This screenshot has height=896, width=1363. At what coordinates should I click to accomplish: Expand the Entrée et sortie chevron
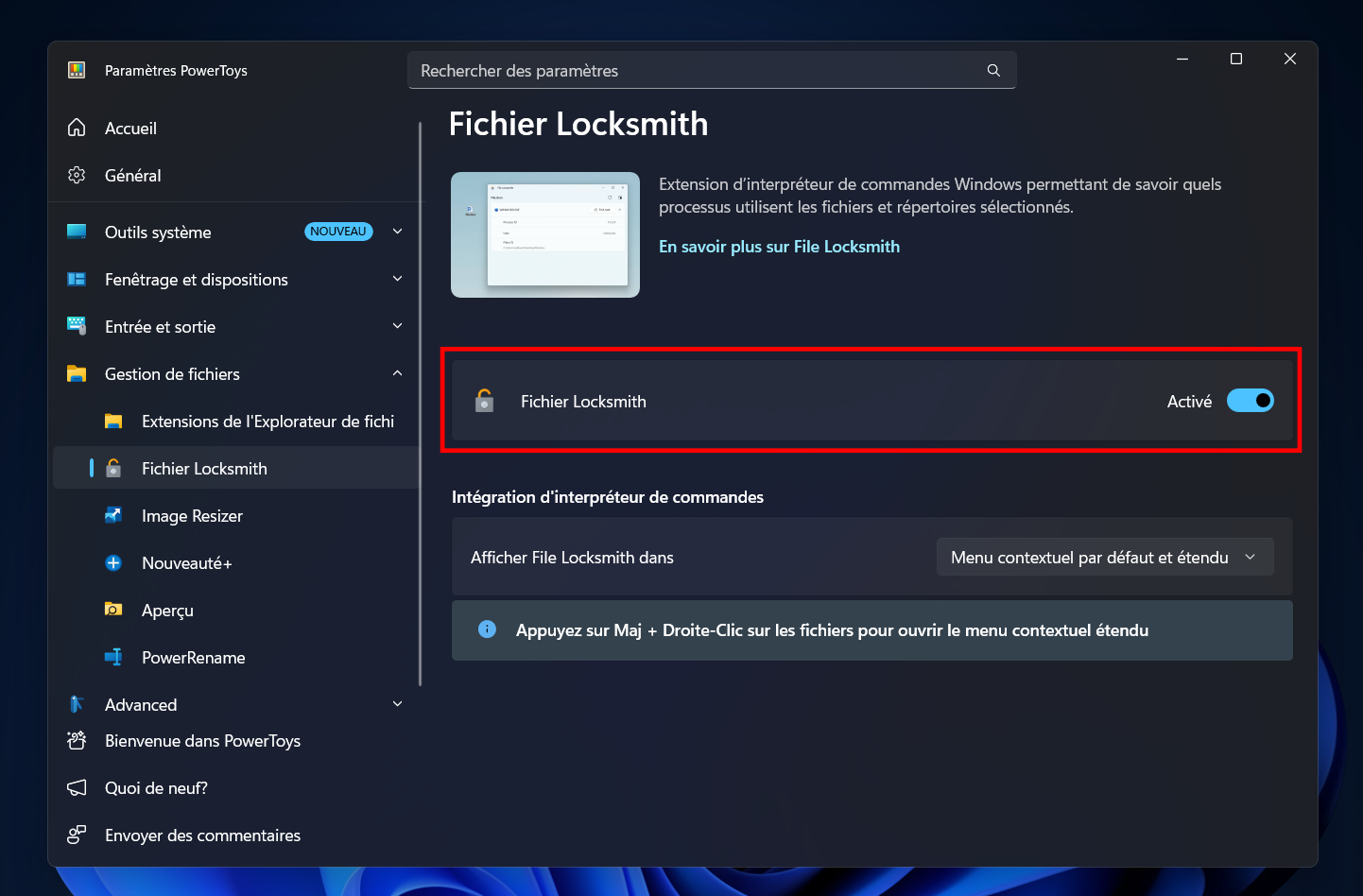[398, 326]
